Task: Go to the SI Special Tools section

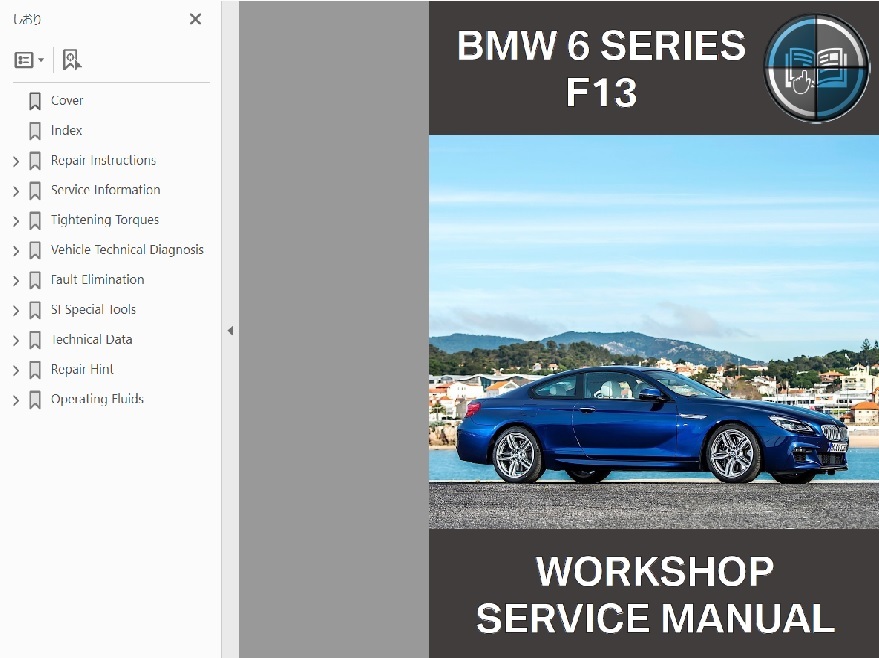Action: (x=93, y=309)
